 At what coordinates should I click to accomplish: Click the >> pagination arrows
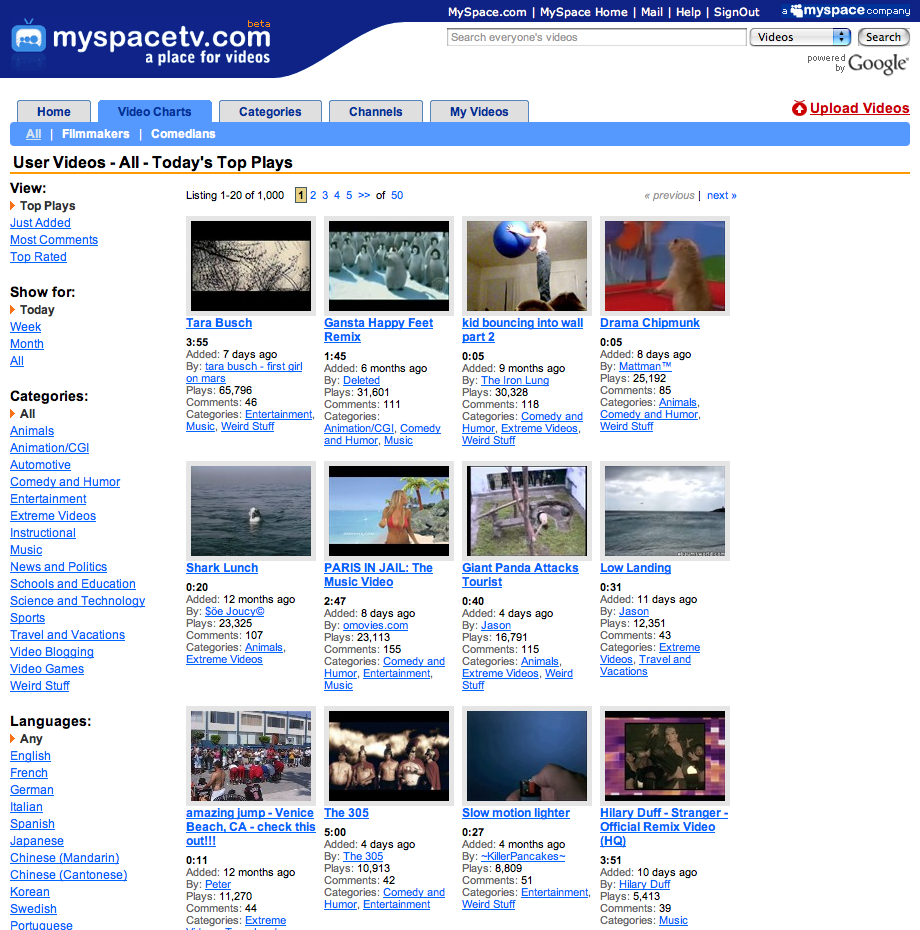tap(364, 195)
